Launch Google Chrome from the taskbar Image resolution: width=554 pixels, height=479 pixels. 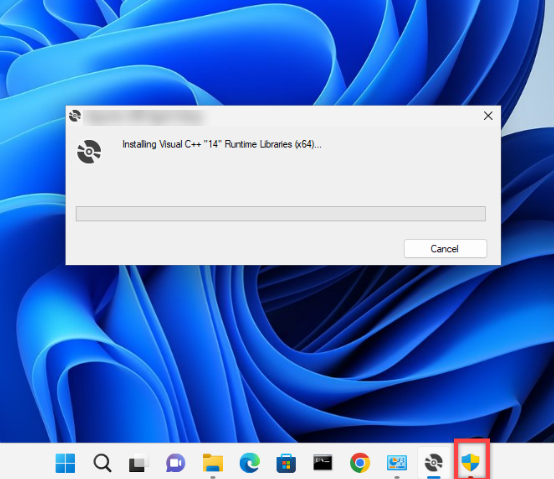[x=360, y=463]
